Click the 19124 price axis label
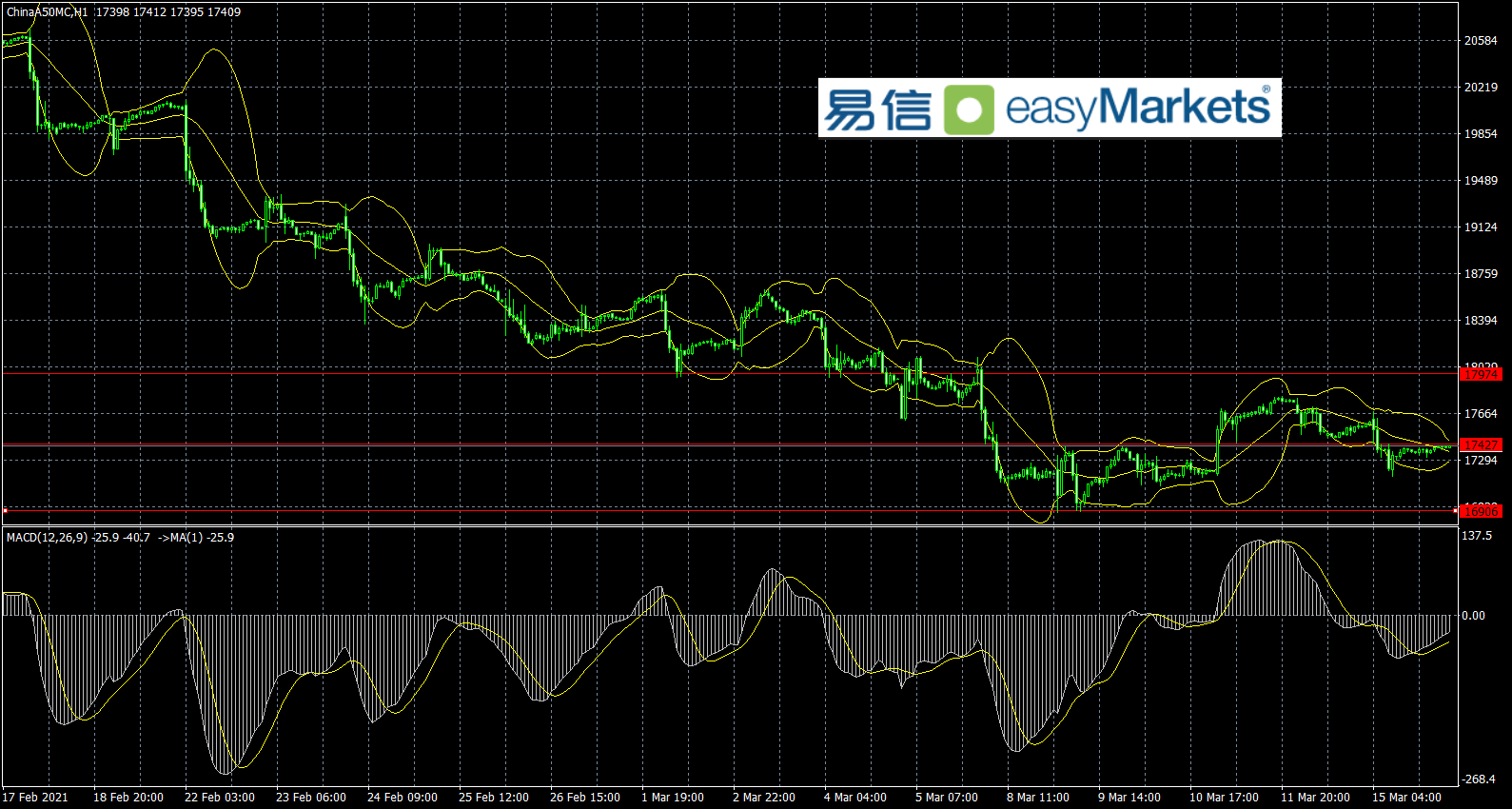This screenshot has width=1512, height=809. coord(1481,227)
